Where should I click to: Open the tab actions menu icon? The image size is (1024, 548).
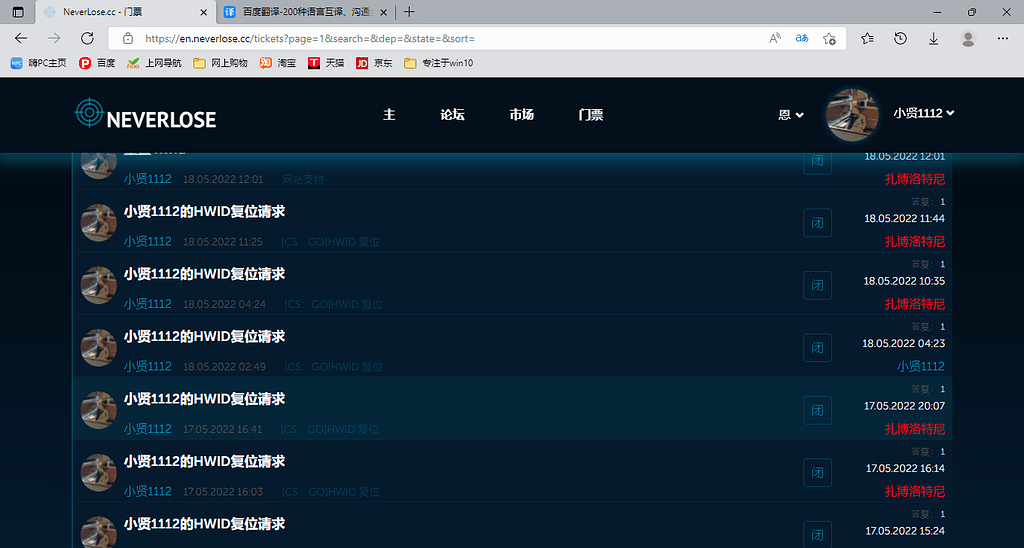(18, 12)
